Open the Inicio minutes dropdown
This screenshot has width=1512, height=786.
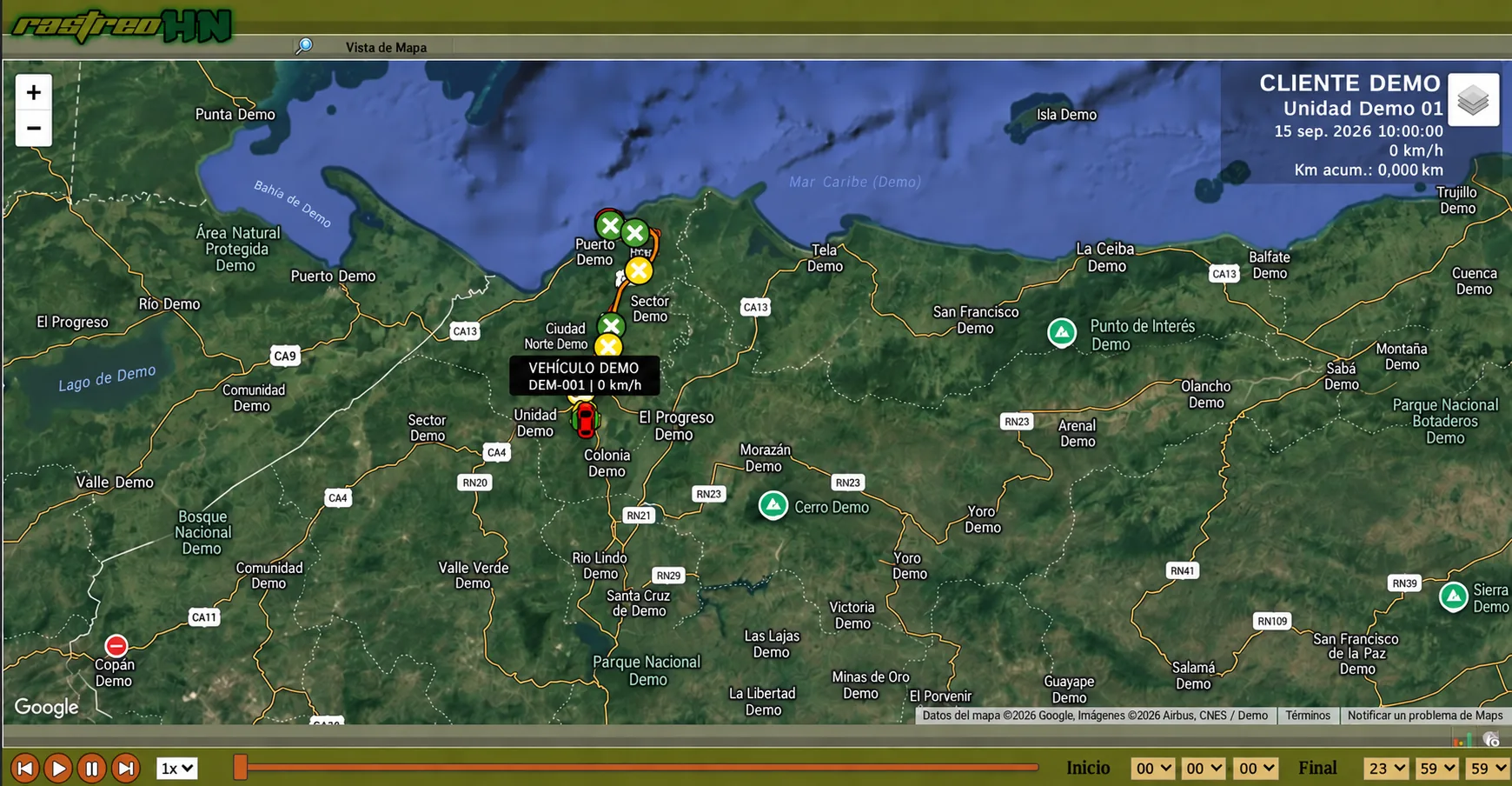pyautogui.click(x=1204, y=768)
